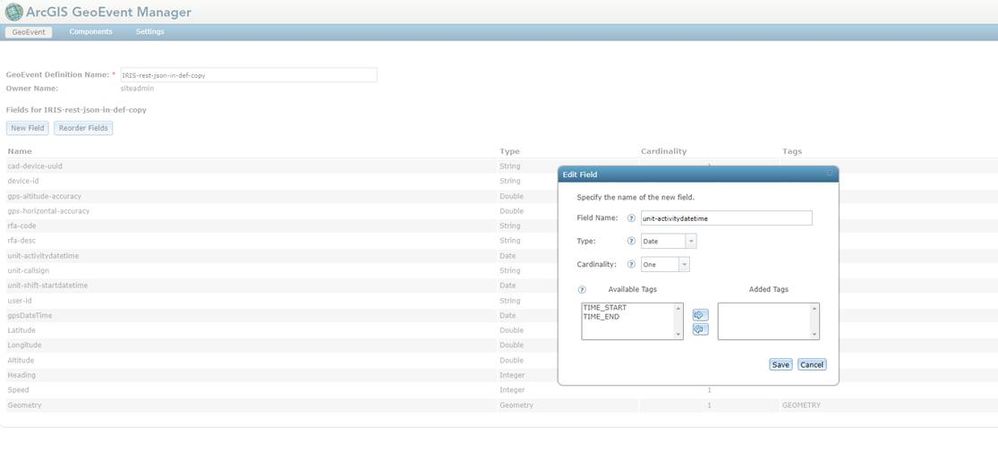
Task: Open help icon next to Cardinality
Action: pos(631,264)
